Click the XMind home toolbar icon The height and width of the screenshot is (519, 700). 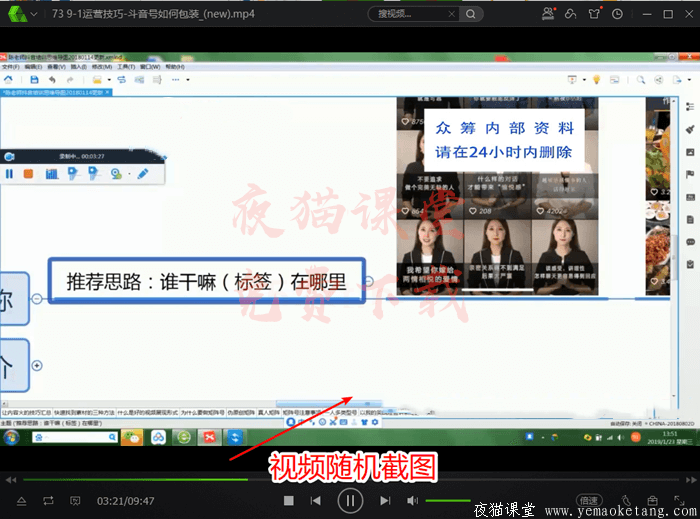[x=8, y=80]
